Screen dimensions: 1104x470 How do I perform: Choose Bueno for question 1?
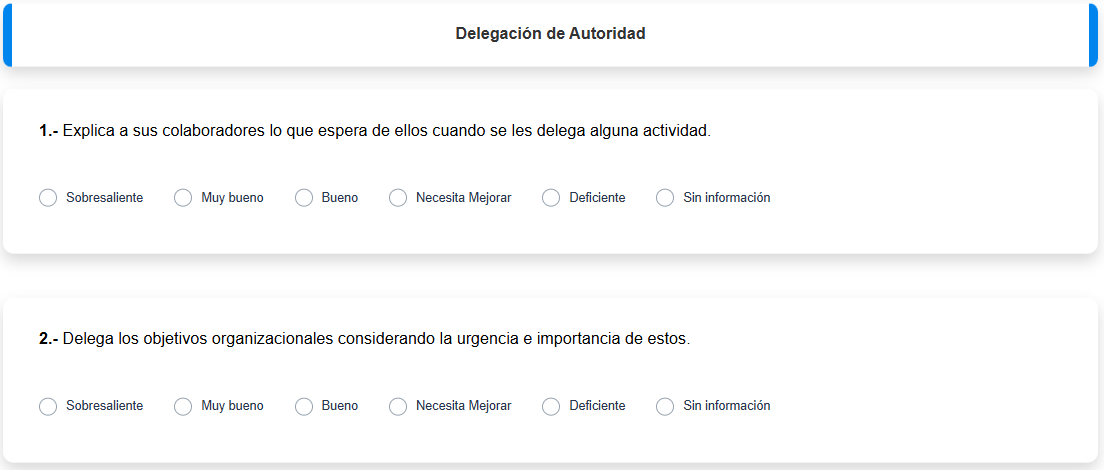pyautogui.click(x=304, y=198)
